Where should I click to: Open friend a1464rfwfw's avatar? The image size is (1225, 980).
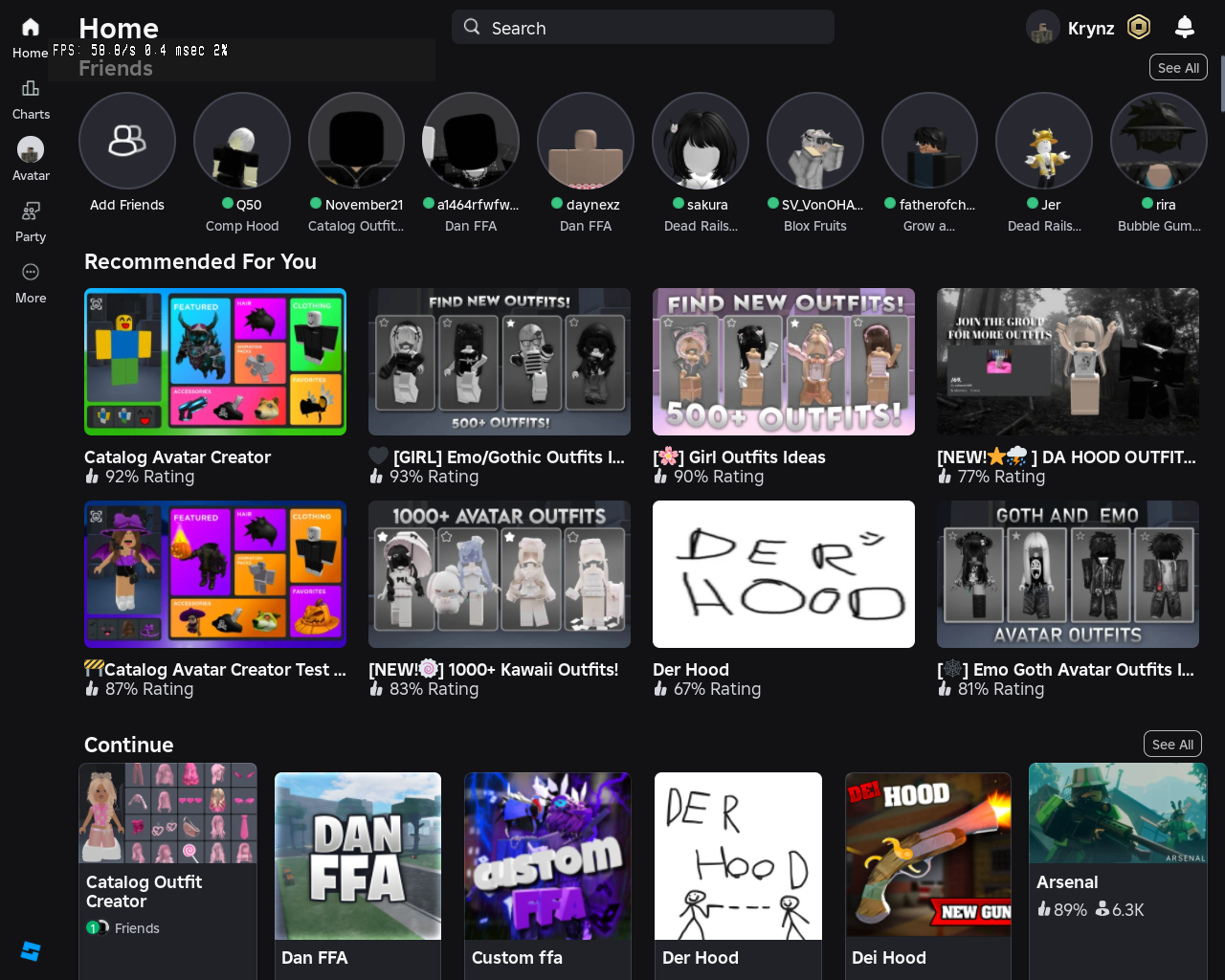click(471, 141)
